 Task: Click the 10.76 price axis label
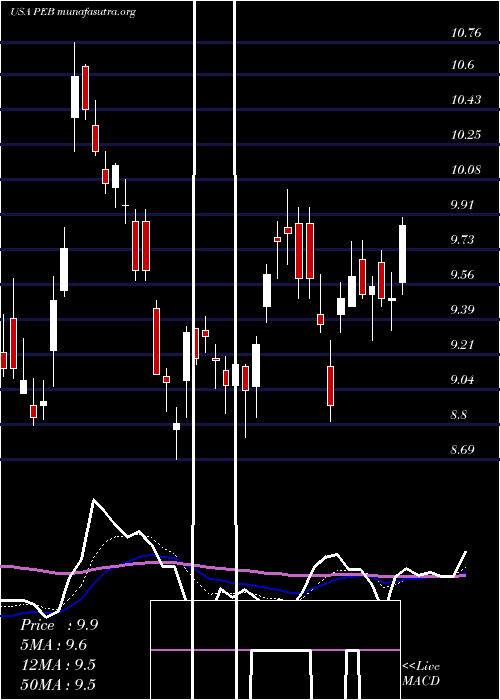(x=466, y=33)
